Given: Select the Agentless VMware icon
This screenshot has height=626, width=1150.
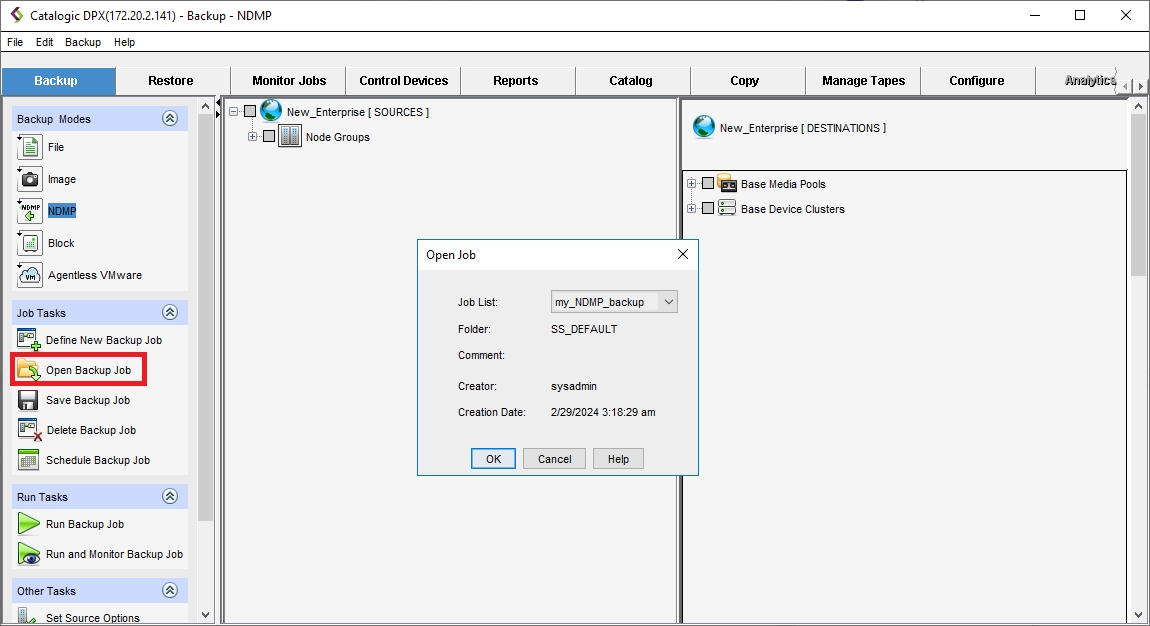Looking at the screenshot, I should [30, 275].
